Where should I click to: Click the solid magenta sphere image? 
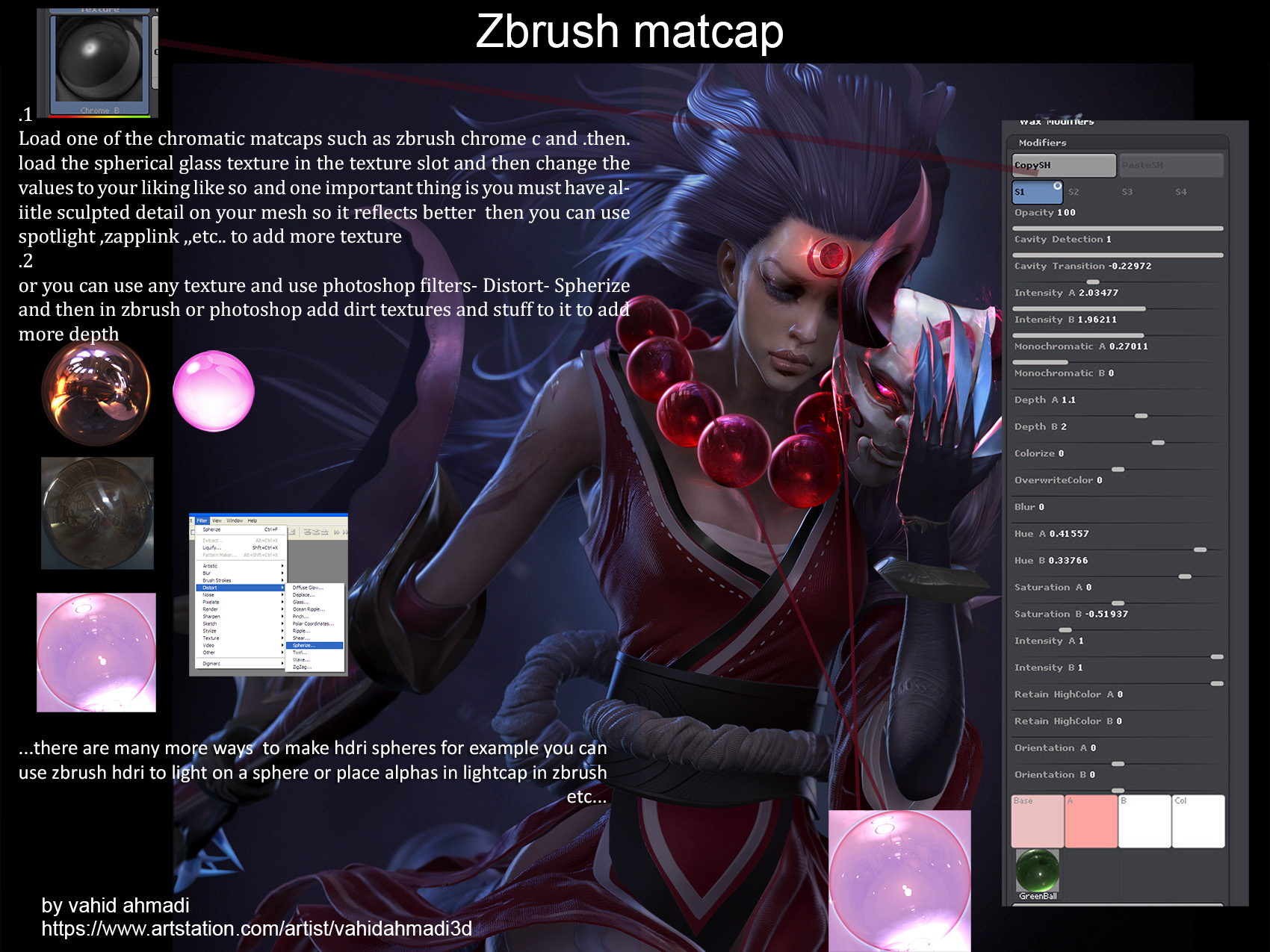point(214,391)
